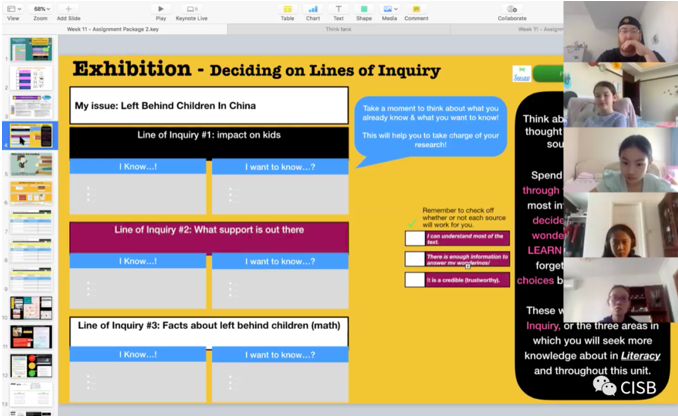Click 'Line of Inquiry #3: Facts about left behind children' box
This screenshot has width=678, height=416.
point(209,332)
